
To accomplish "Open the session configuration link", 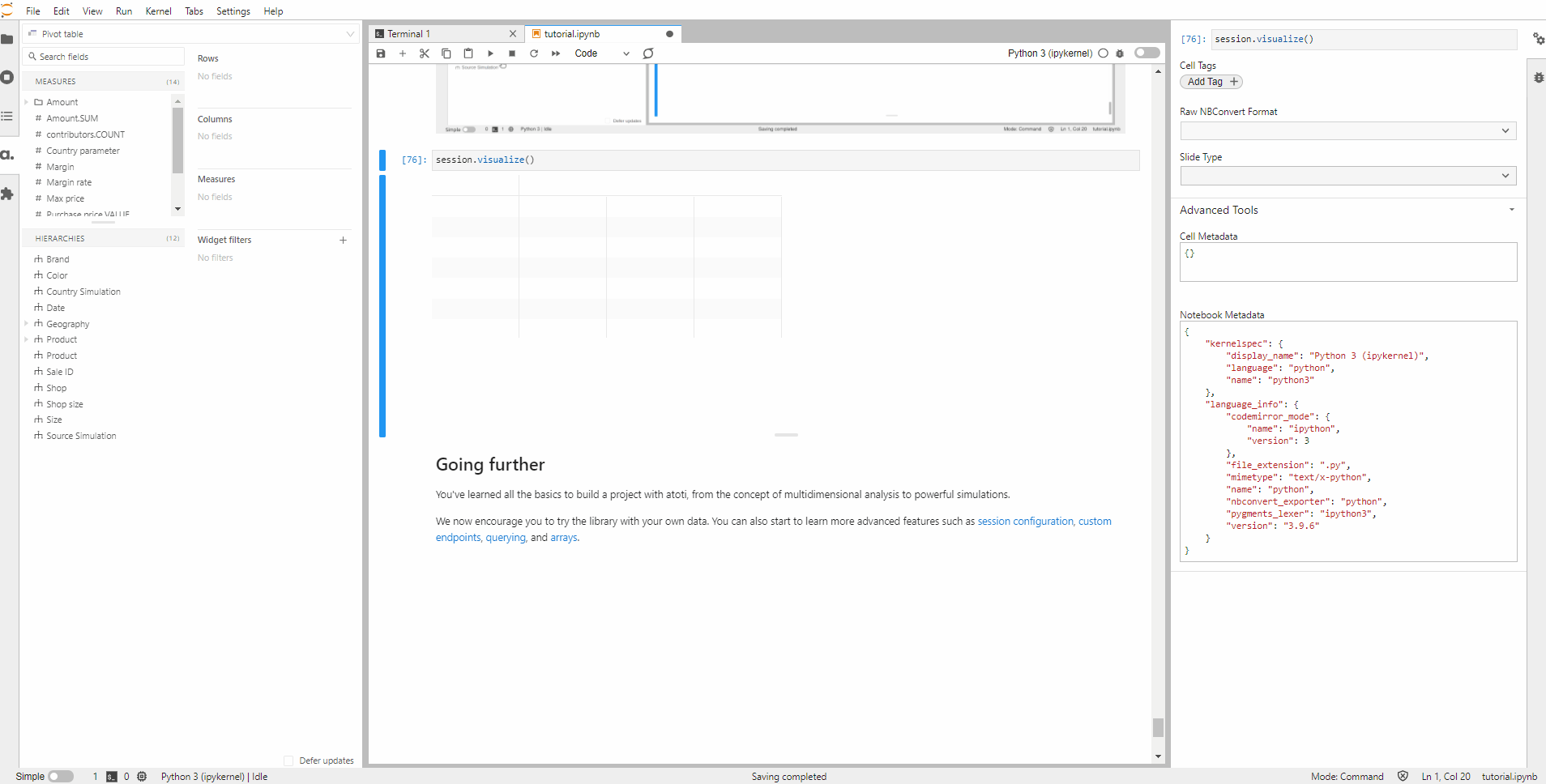I will 1025,522.
